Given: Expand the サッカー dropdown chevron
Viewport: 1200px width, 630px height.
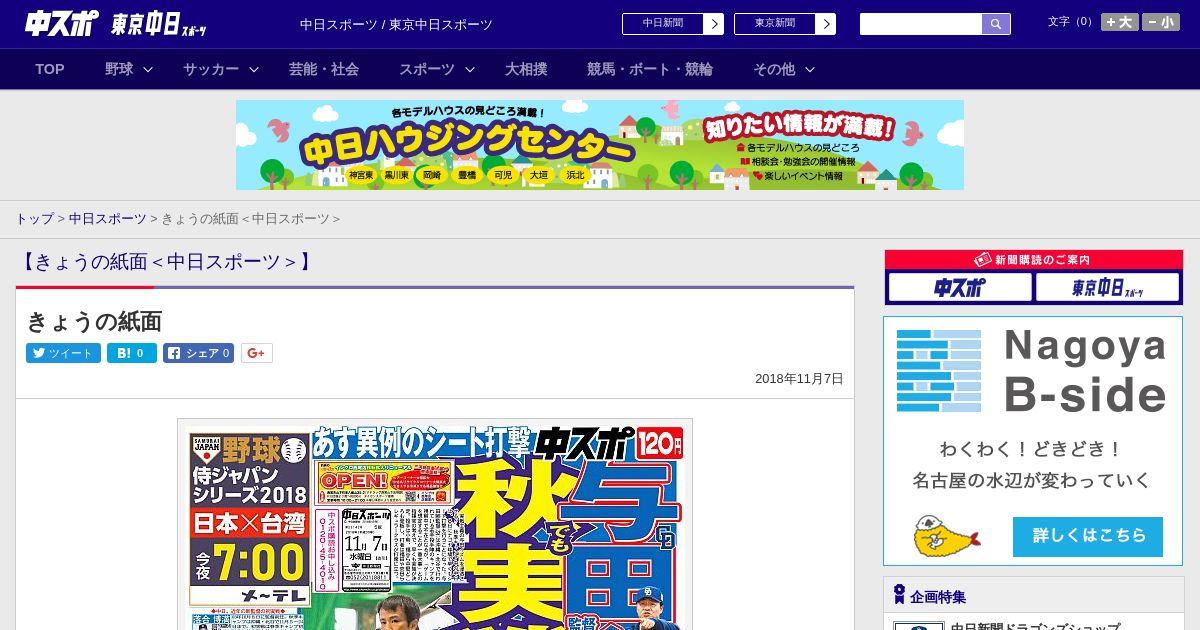Looking at the screenshot, I should pyautogui.click(x=254, y=69).
